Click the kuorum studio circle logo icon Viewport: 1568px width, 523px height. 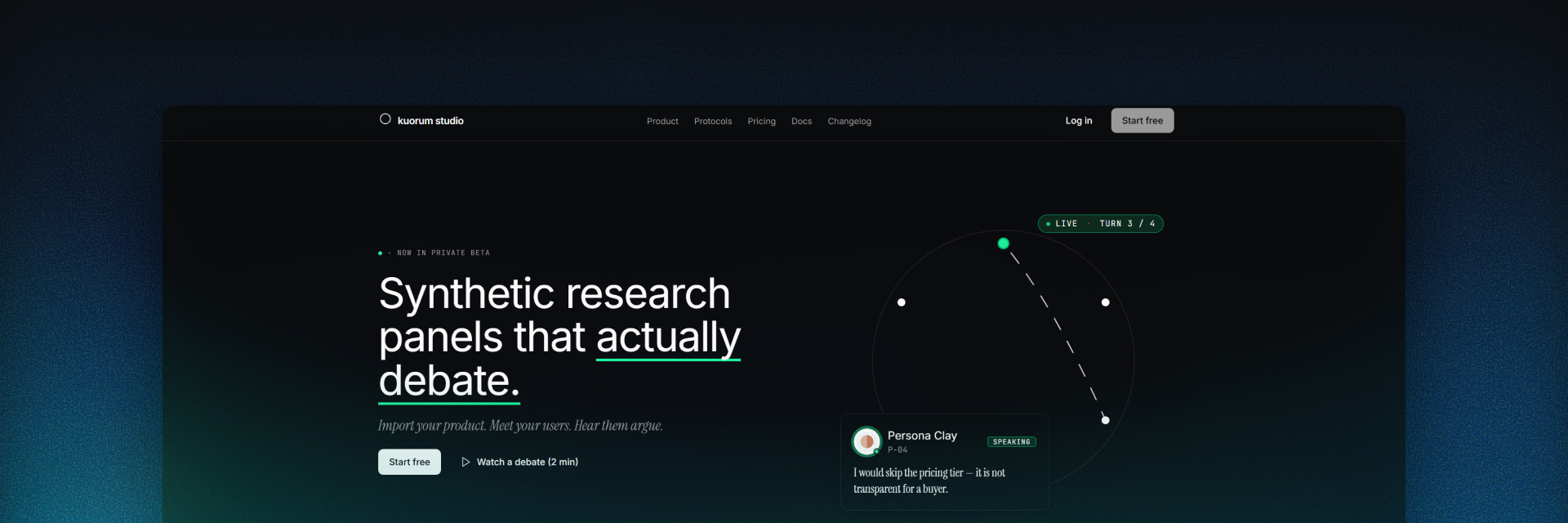(385, 119)
